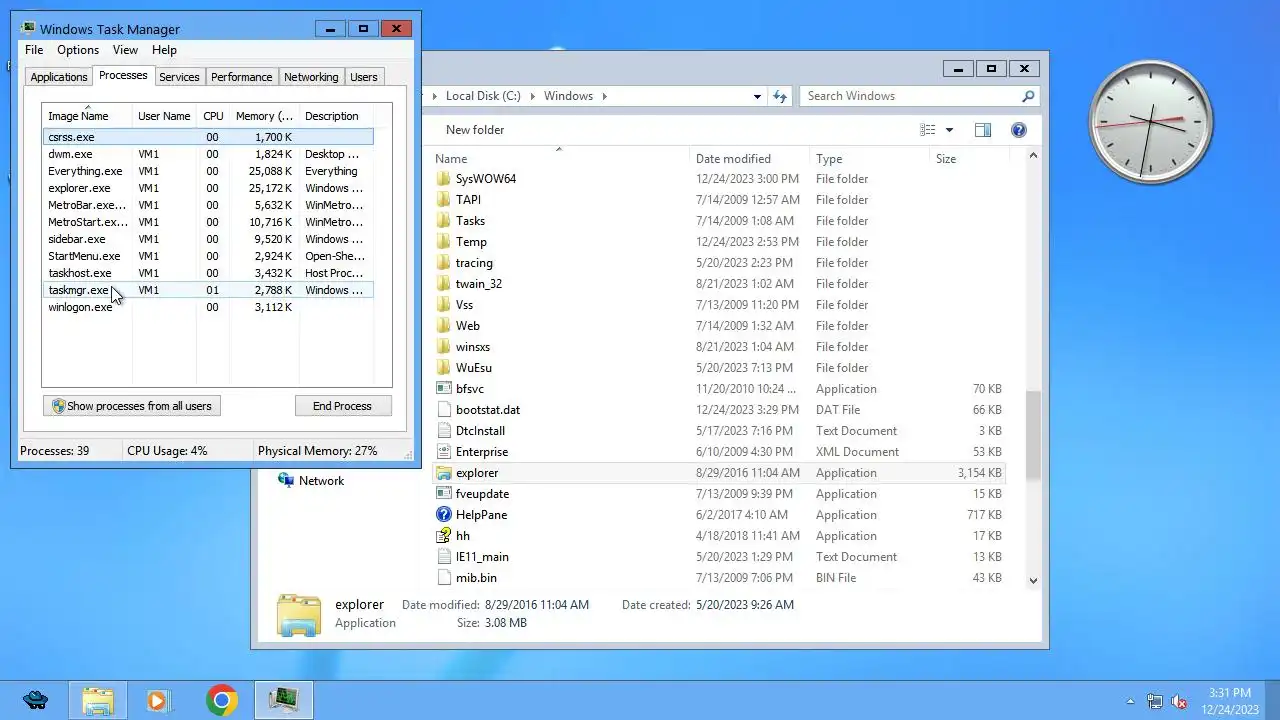
Task: Switch to the Users tab
Action: (x=364, y=77)
